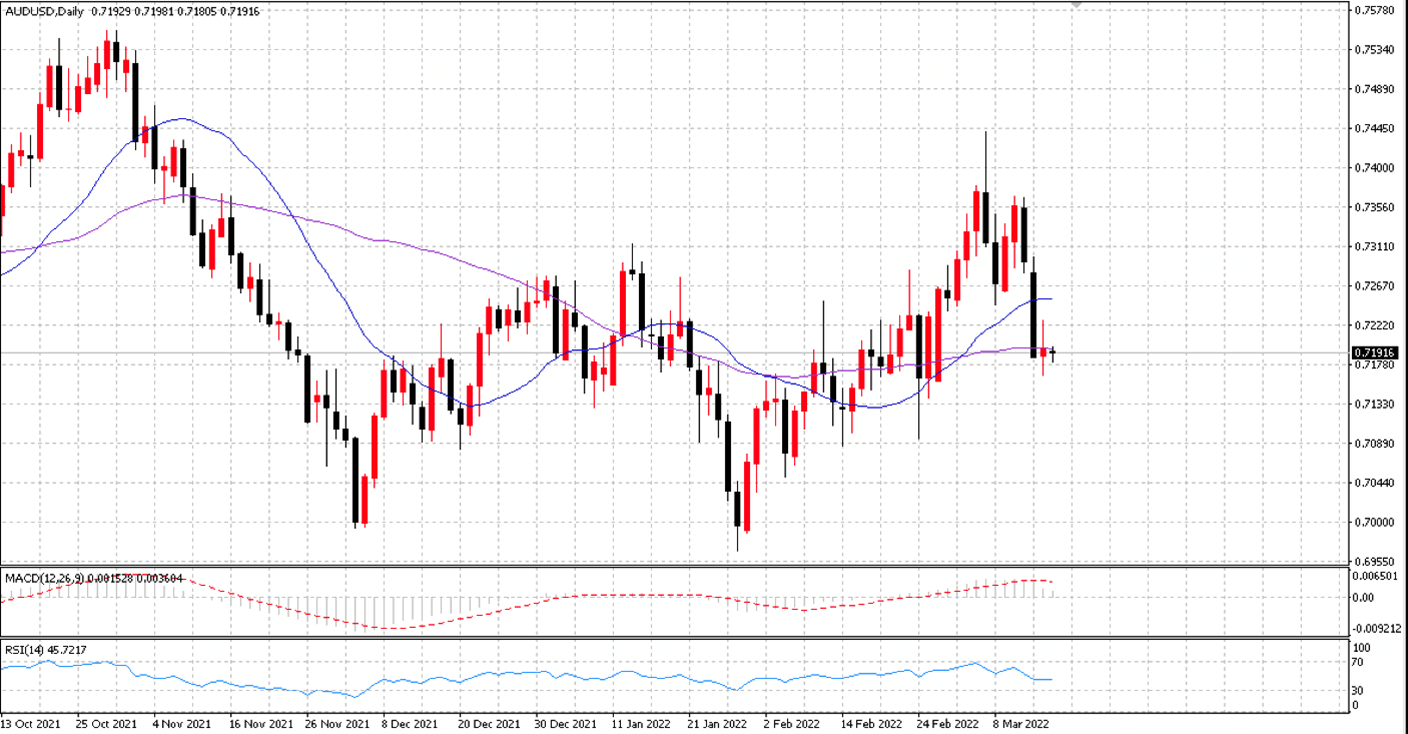Click RSI scale level 100
Viewport: 1408px width, 734px height.
click(x=1362, y=648)
